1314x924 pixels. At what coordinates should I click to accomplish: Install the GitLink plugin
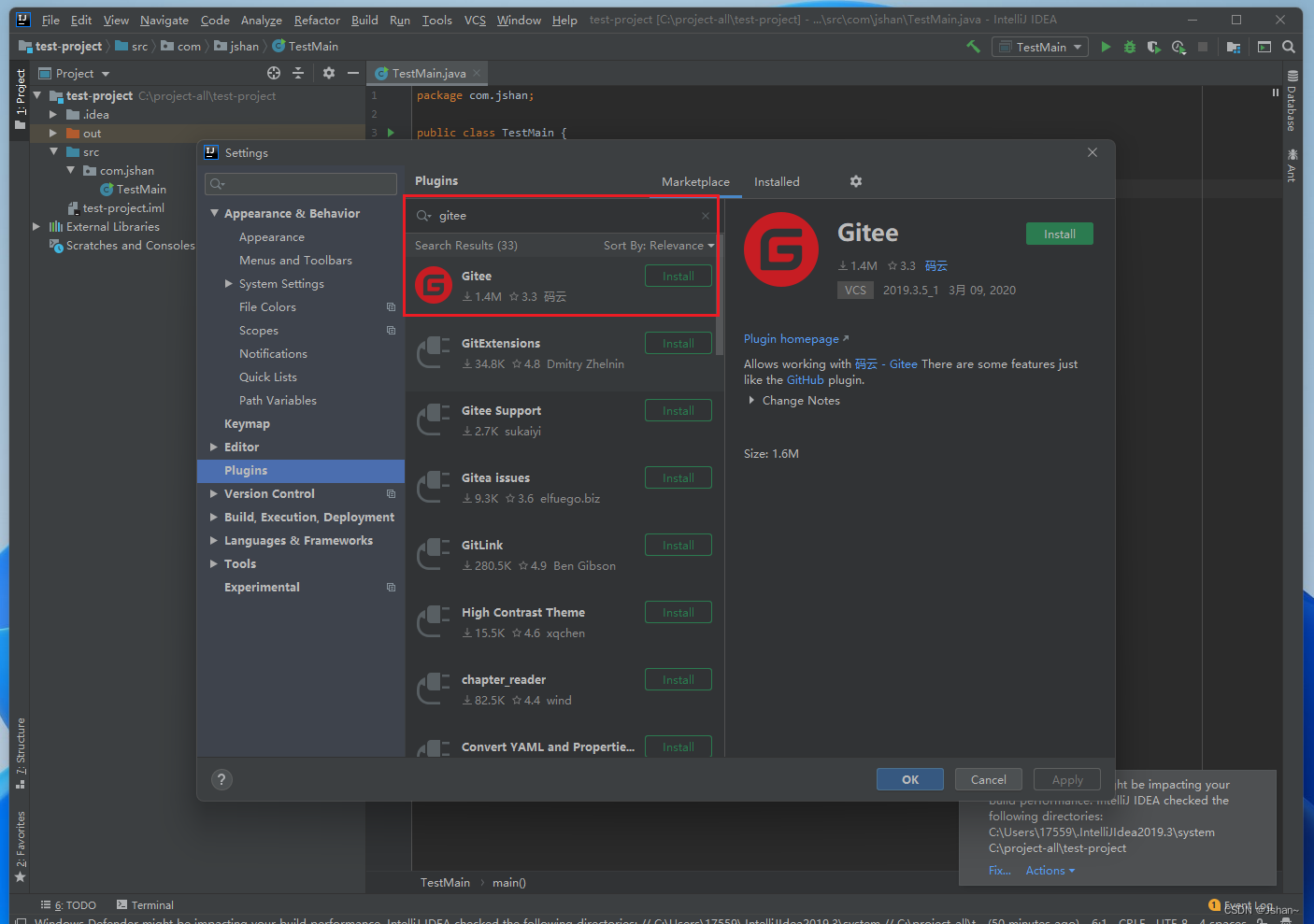click(x=678, y=545)
